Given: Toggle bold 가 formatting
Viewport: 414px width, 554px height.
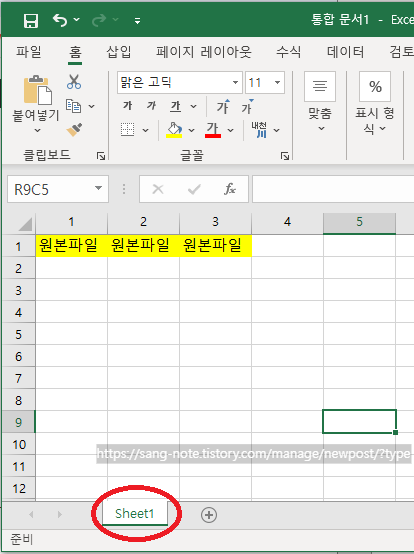Looking at the screenshot, I should (x=128, y=105).
